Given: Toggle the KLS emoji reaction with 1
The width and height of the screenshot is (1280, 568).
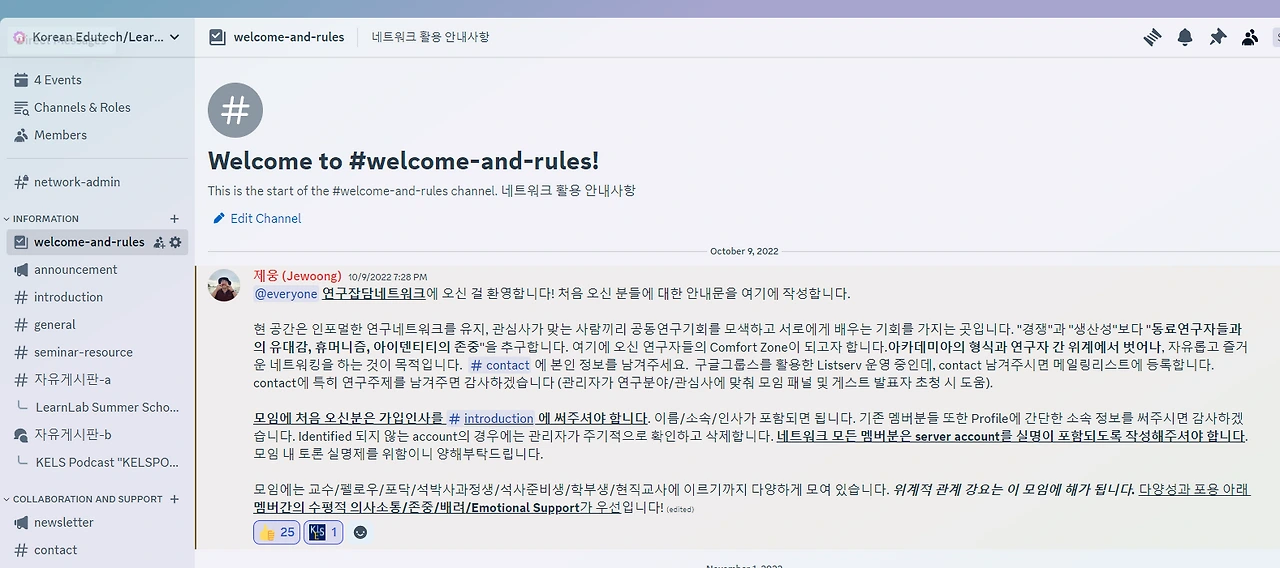Looking at the screenshot, I should click(x=323, y=532).
